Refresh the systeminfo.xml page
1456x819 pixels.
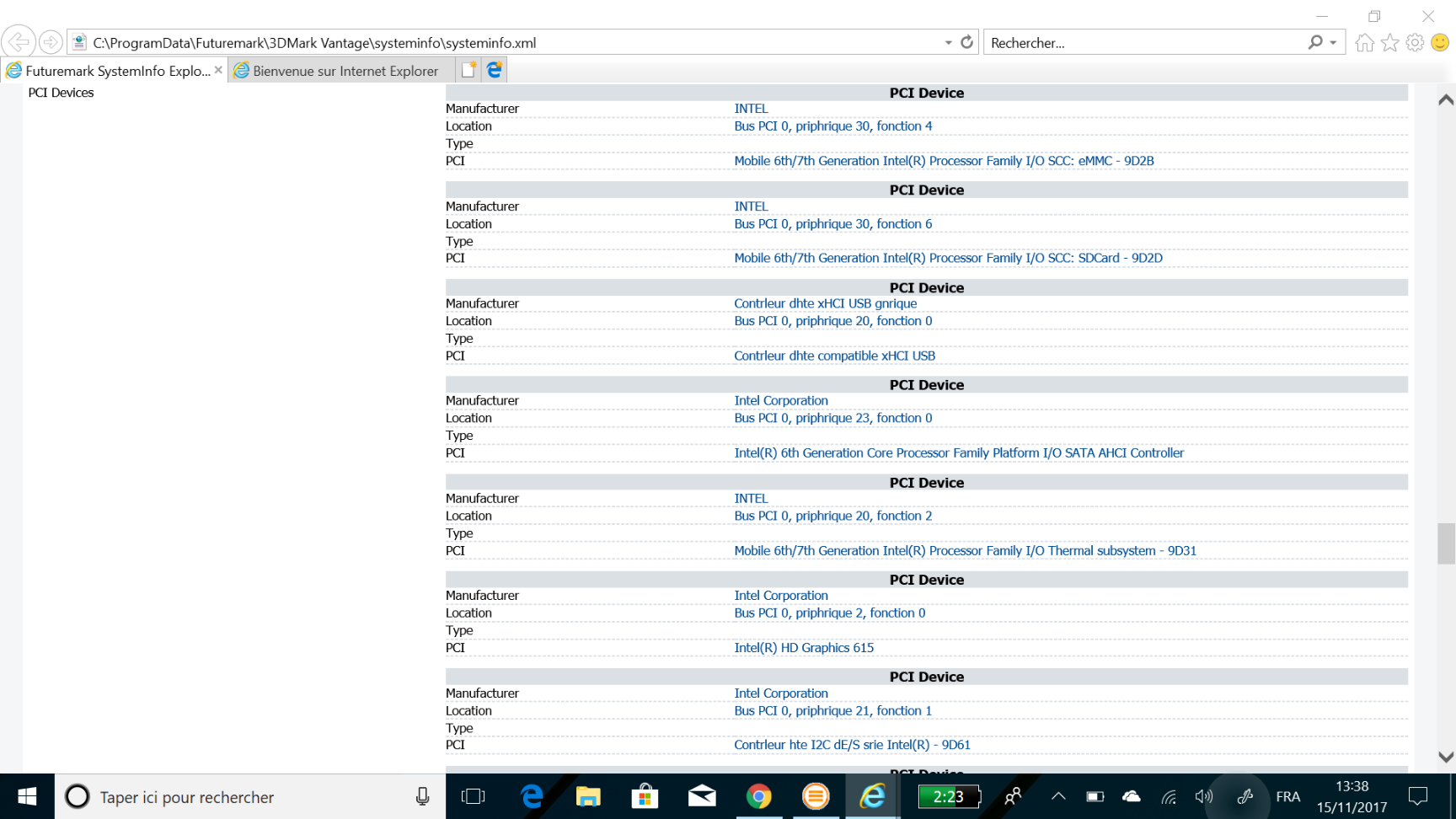[x=966, y=42]
